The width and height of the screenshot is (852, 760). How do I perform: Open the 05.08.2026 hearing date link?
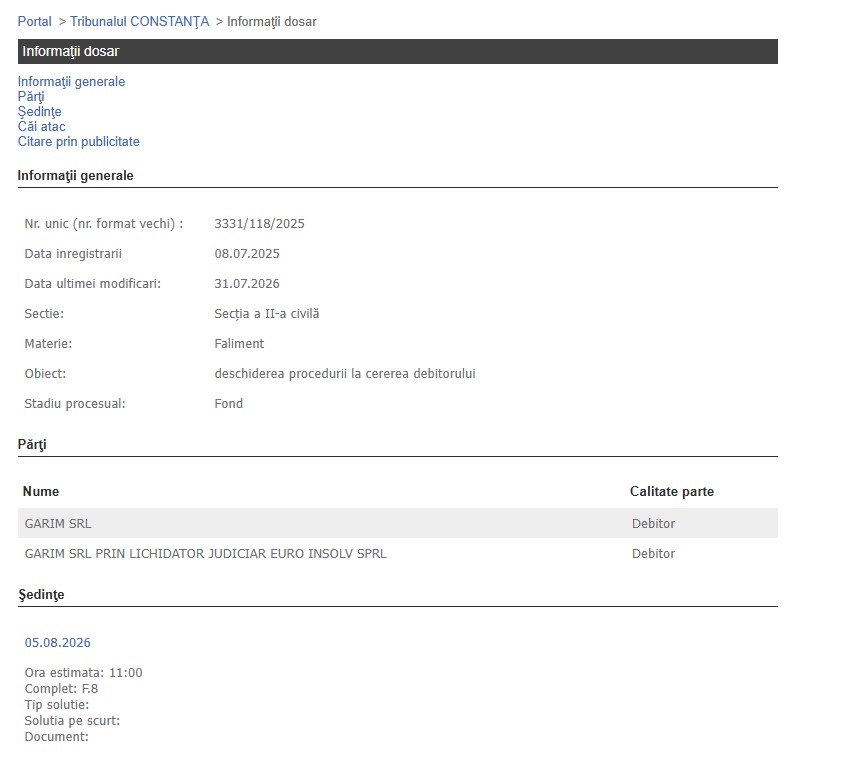pos(58,643)
